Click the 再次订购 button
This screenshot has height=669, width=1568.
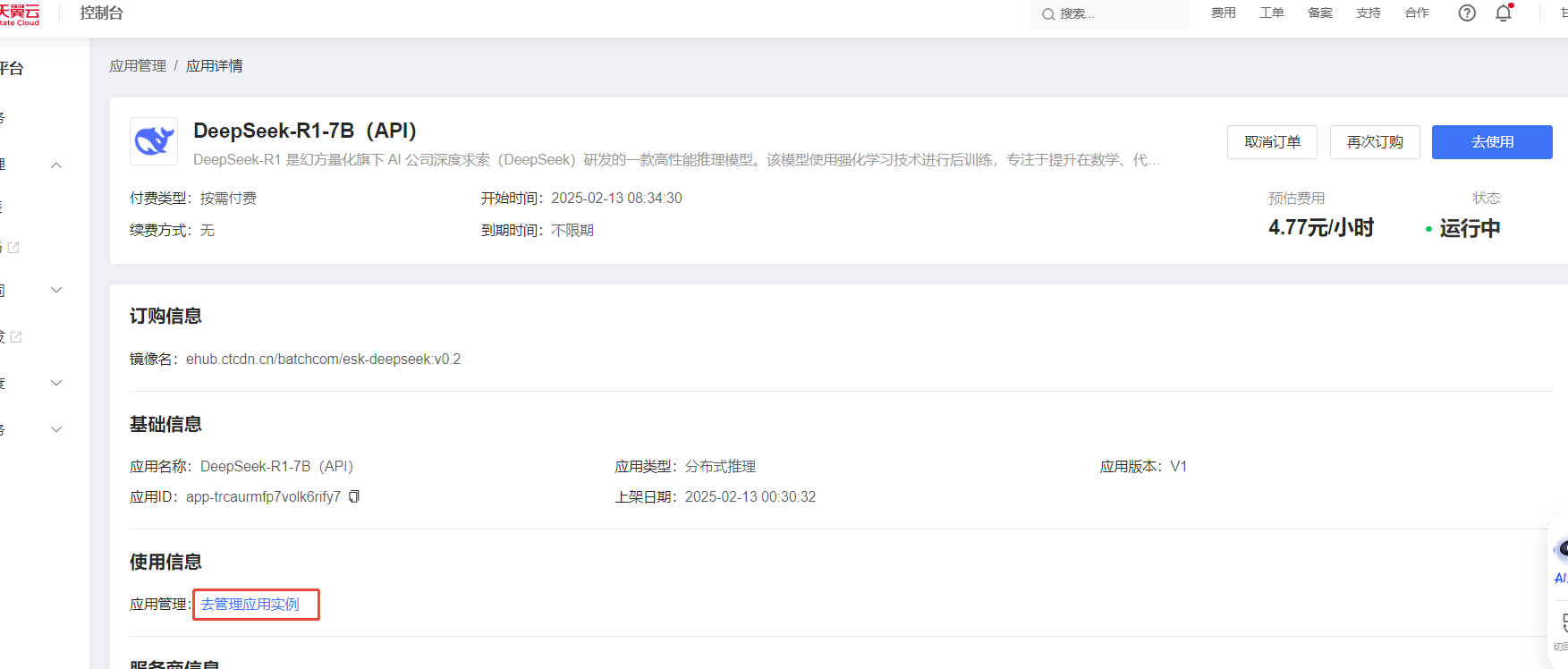click(1375, 142)
